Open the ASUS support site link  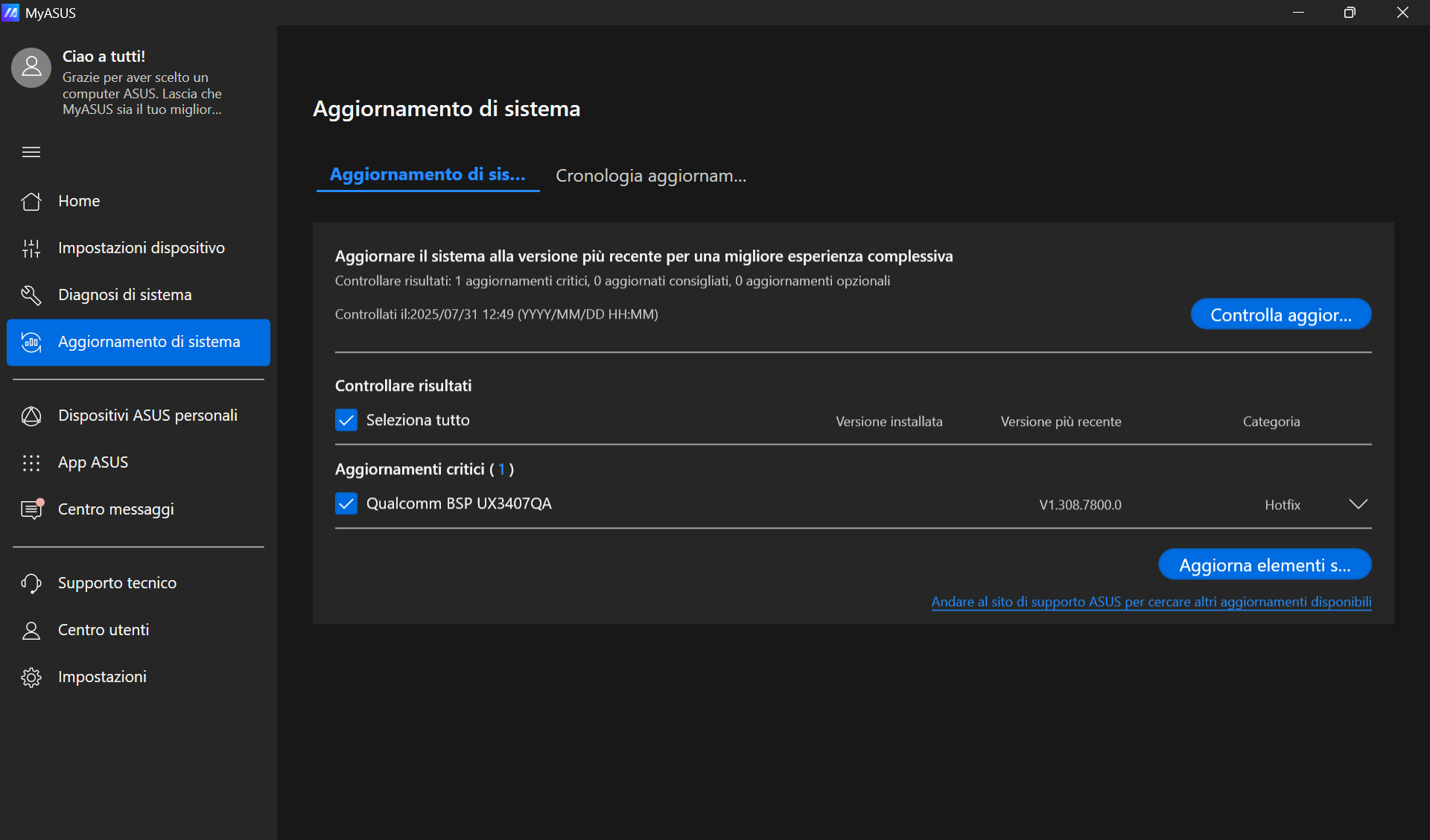tap(1151, 602)
